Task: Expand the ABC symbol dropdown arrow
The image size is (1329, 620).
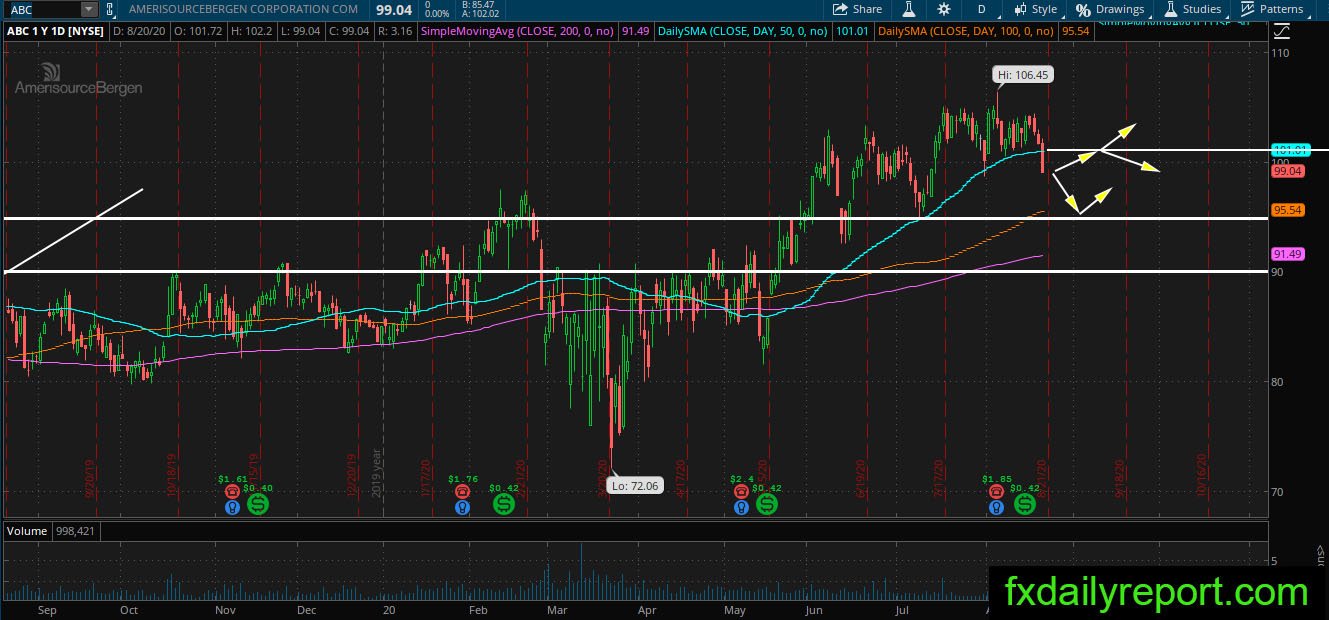Action: pyautogui.click(x=89, y=9)
